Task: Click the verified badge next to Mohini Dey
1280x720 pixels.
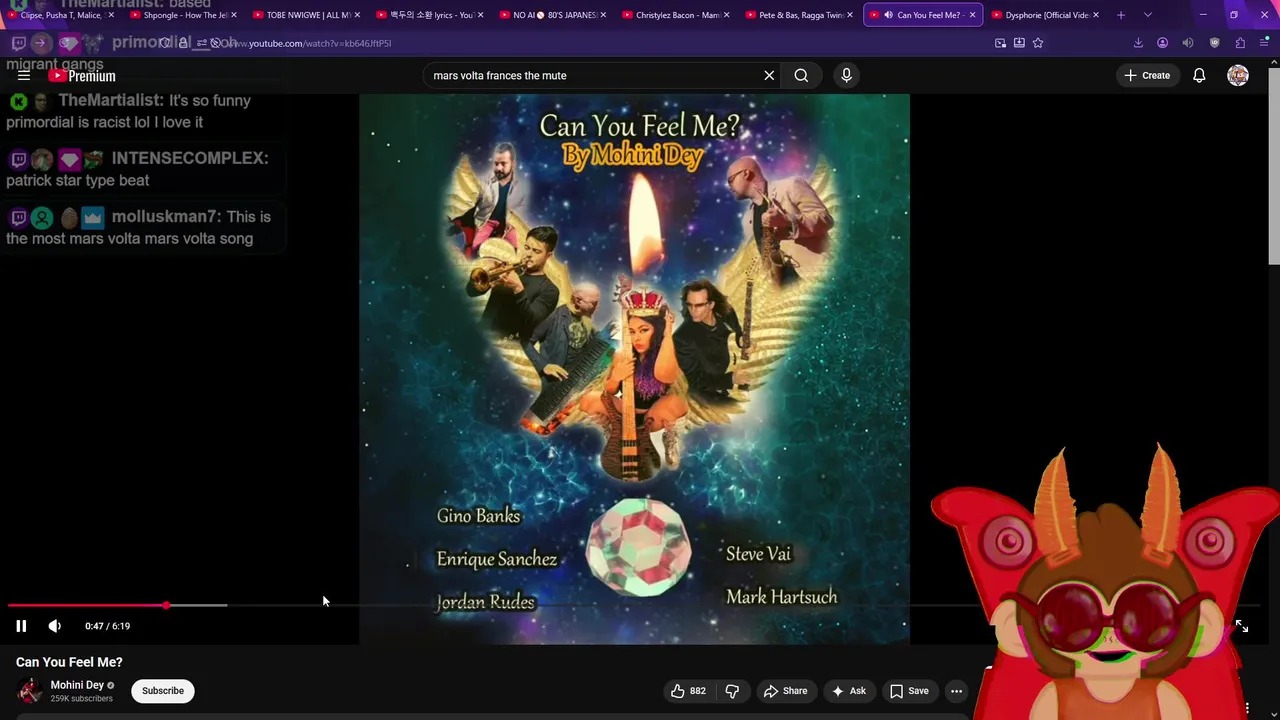Action: 111,686
